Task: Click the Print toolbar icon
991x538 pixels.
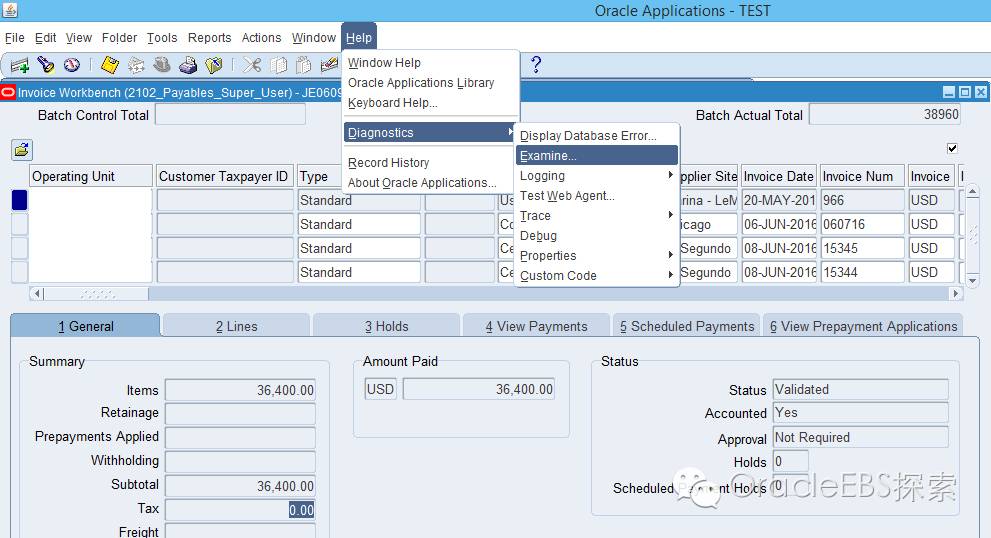Action: point(188,64)
